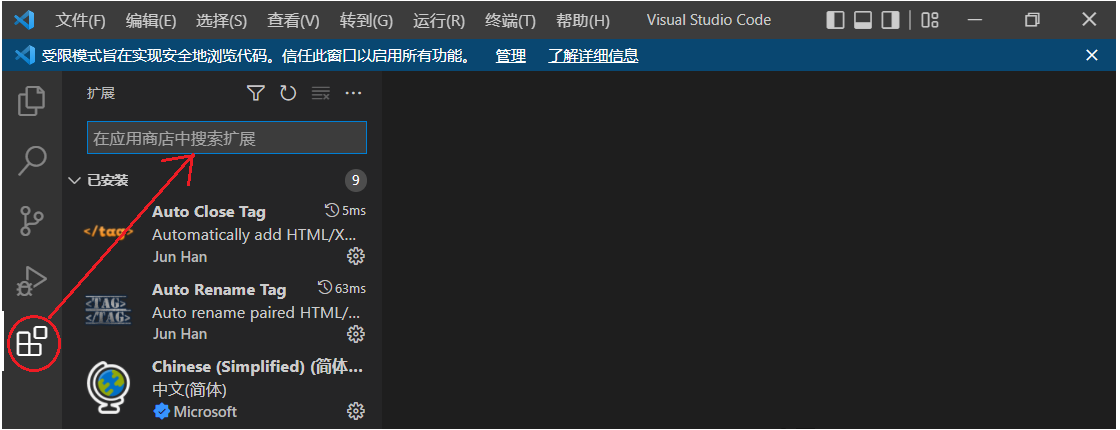
Task: Open the 转到(G) menu
Action: pos(366,21)
